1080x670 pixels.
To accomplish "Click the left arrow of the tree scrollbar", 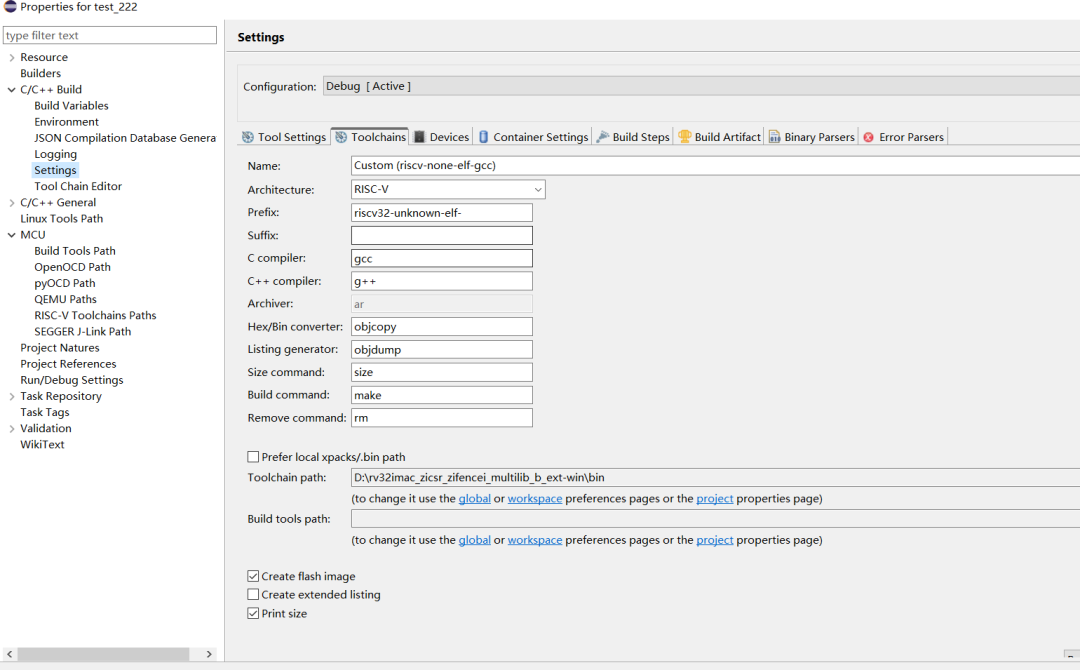I will point(10,654).
